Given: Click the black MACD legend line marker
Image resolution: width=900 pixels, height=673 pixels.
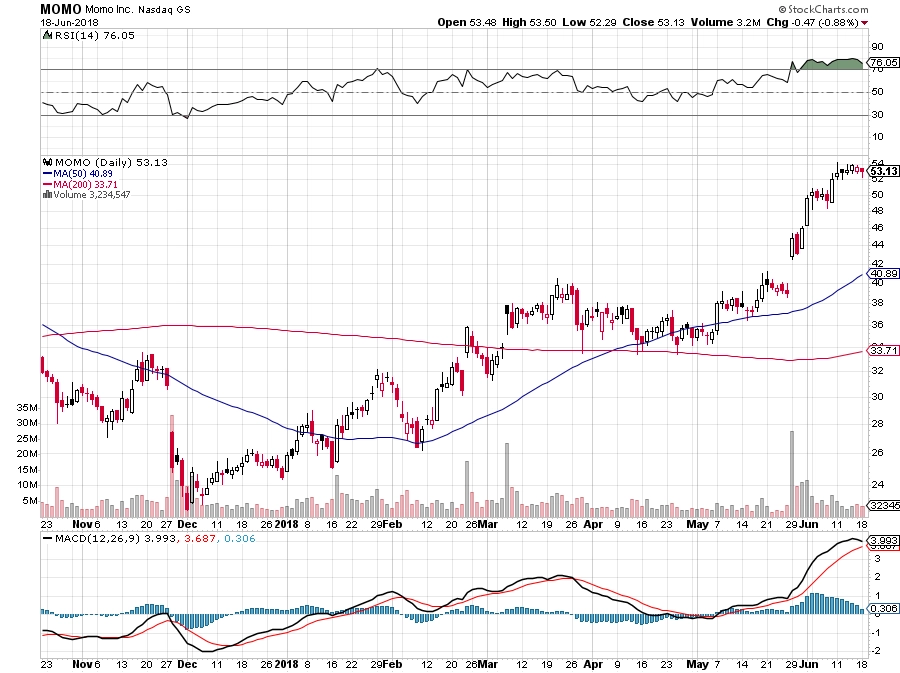Looking at the screenshot, I should click(x=48, y=539).
